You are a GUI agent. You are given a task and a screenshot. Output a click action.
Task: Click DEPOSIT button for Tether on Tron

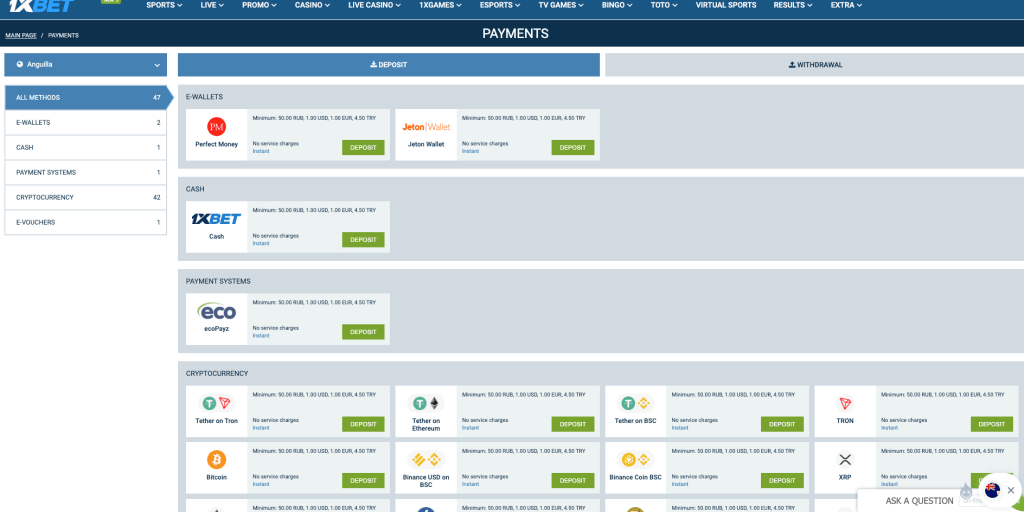[363, 424]
